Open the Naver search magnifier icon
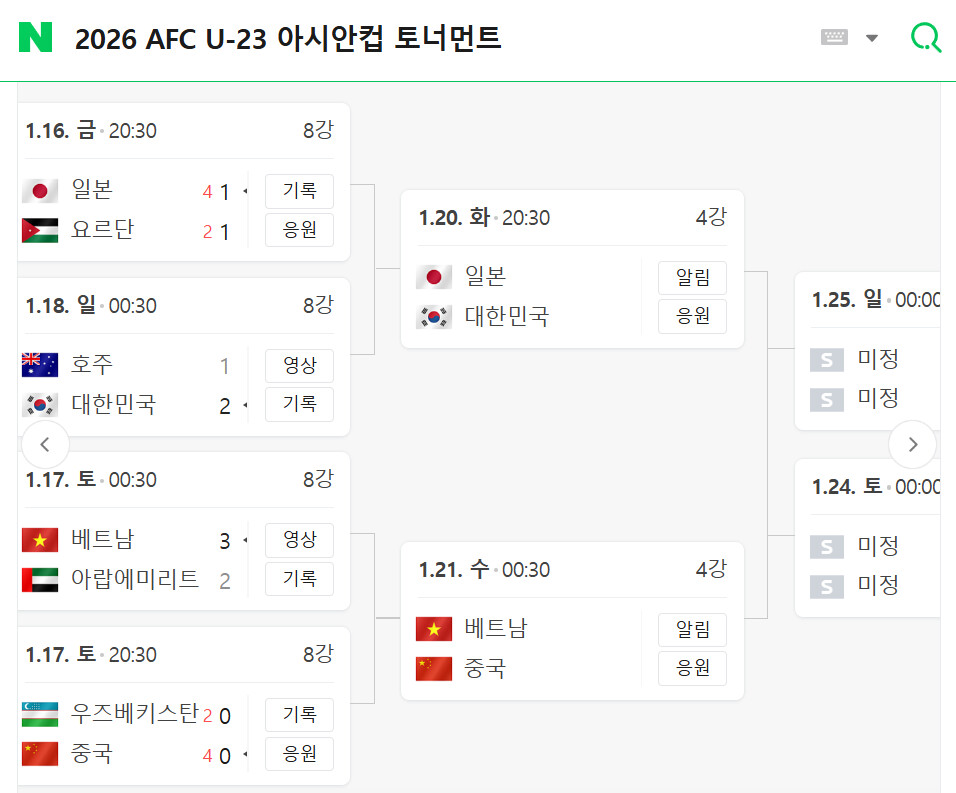The image size is (956, 793). [926, 37]
